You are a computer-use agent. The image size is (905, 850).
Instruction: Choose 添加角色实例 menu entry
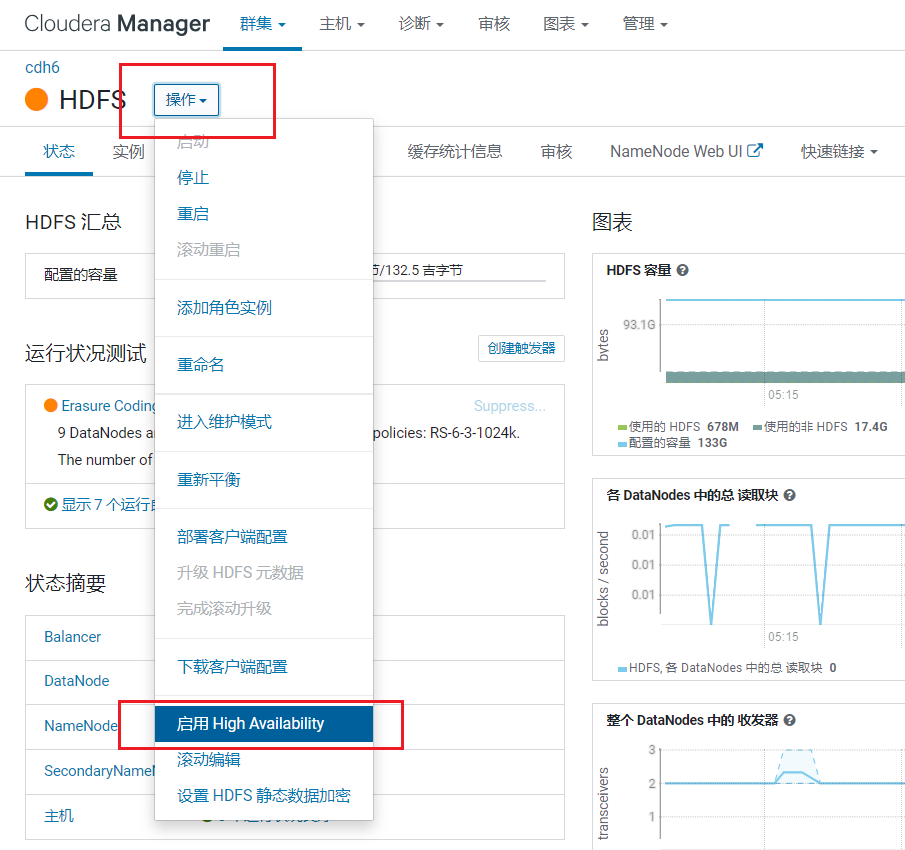pyautogui.click(x=264, y=308)
